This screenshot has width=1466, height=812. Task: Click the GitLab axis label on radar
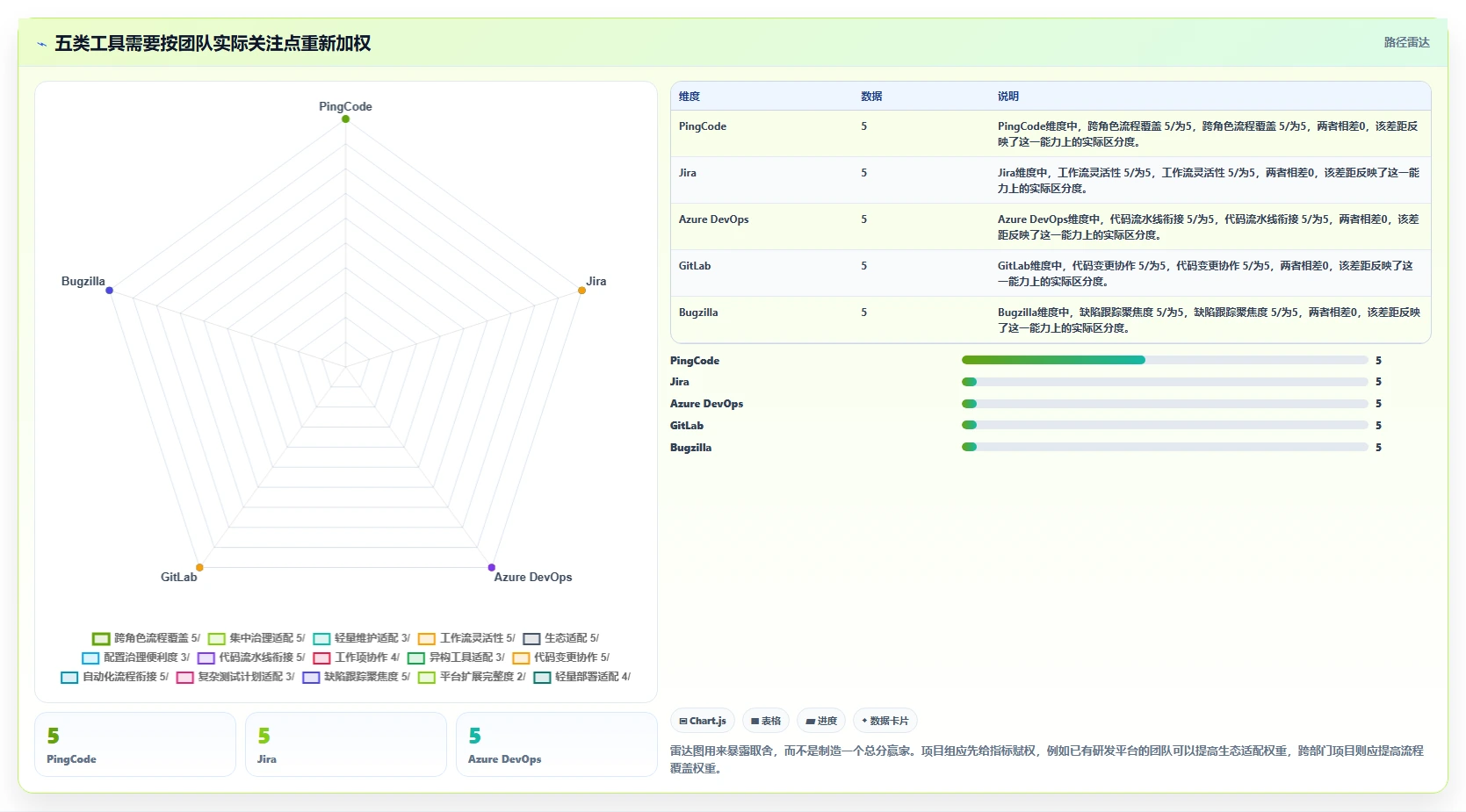[x=179, y=577]
